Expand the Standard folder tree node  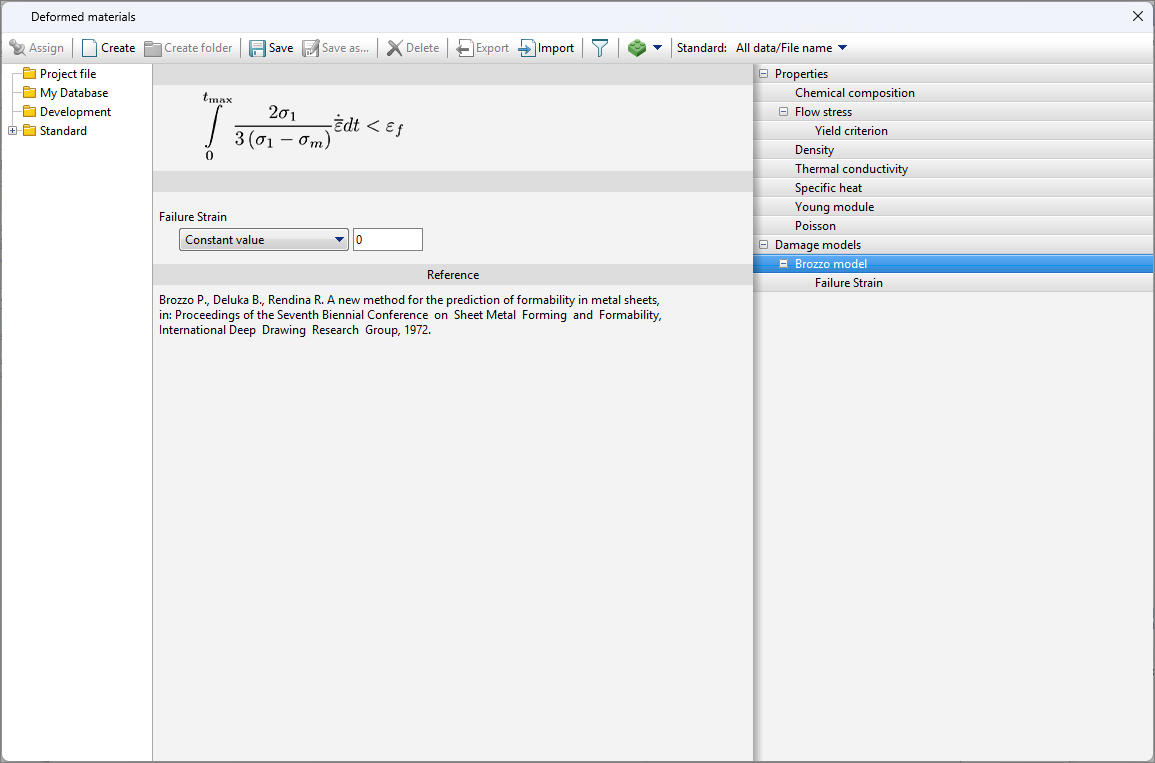(12, 131)
